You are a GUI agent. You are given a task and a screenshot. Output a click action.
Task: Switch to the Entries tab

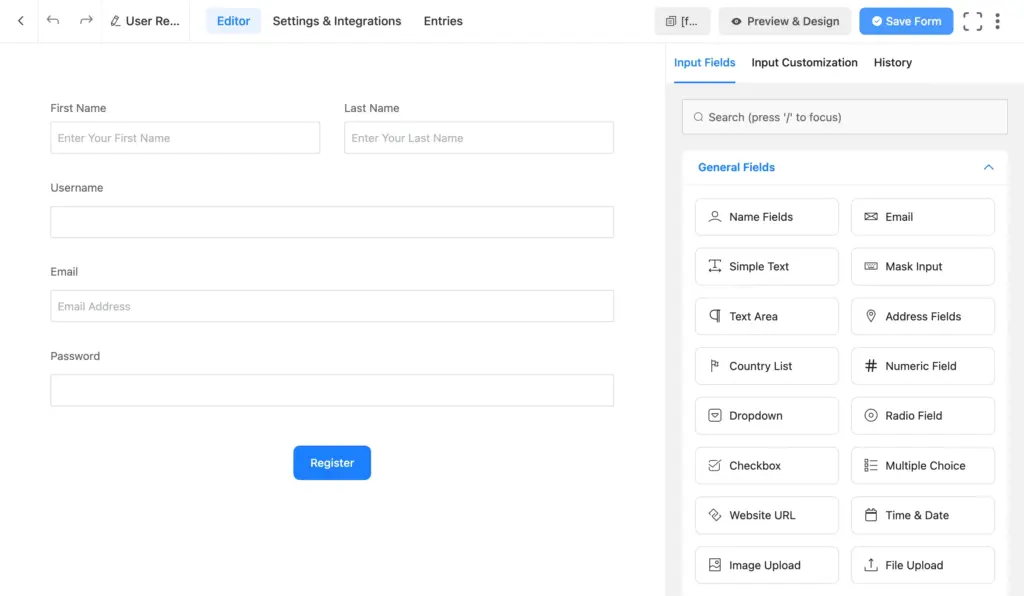443,21
